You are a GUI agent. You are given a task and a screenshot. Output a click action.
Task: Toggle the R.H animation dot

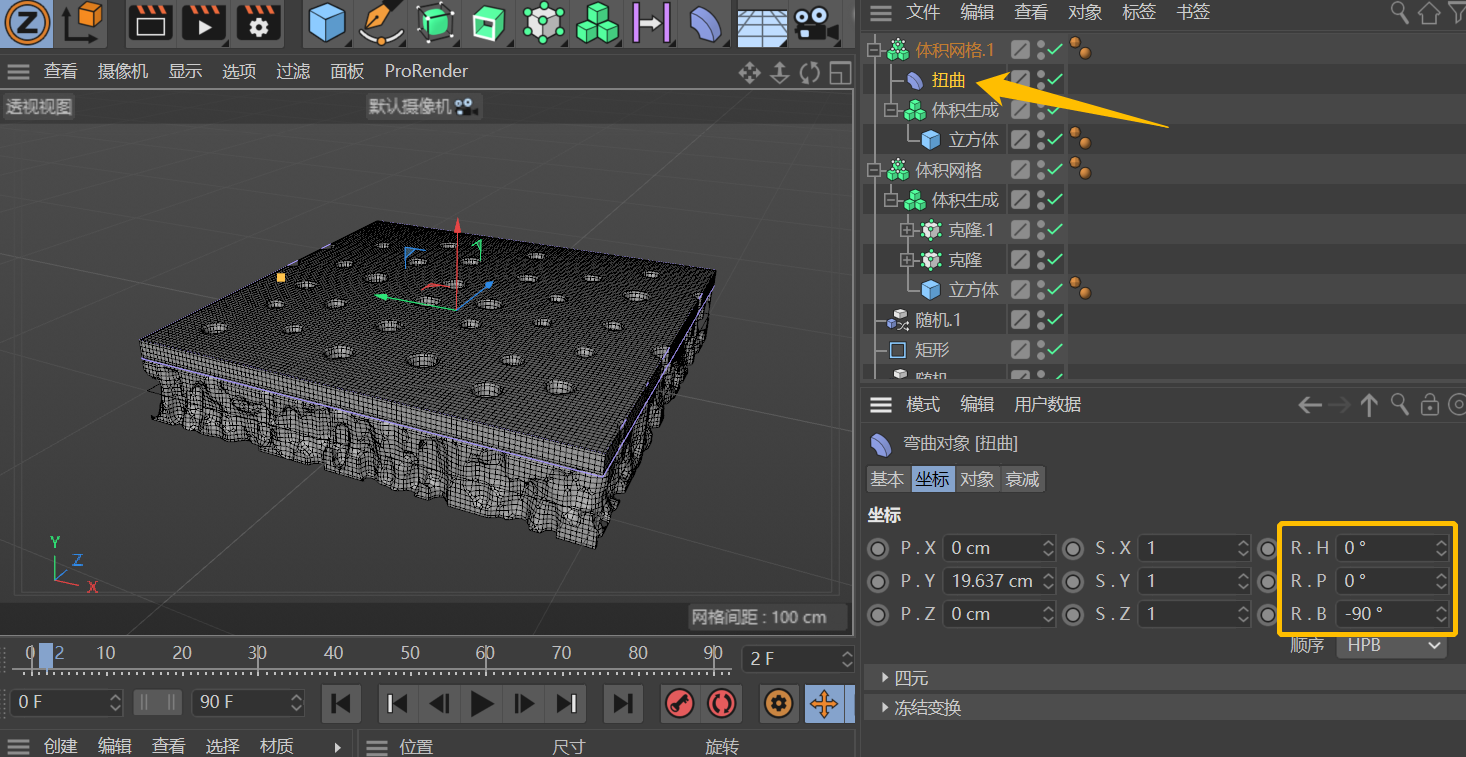coord(1268,548)
